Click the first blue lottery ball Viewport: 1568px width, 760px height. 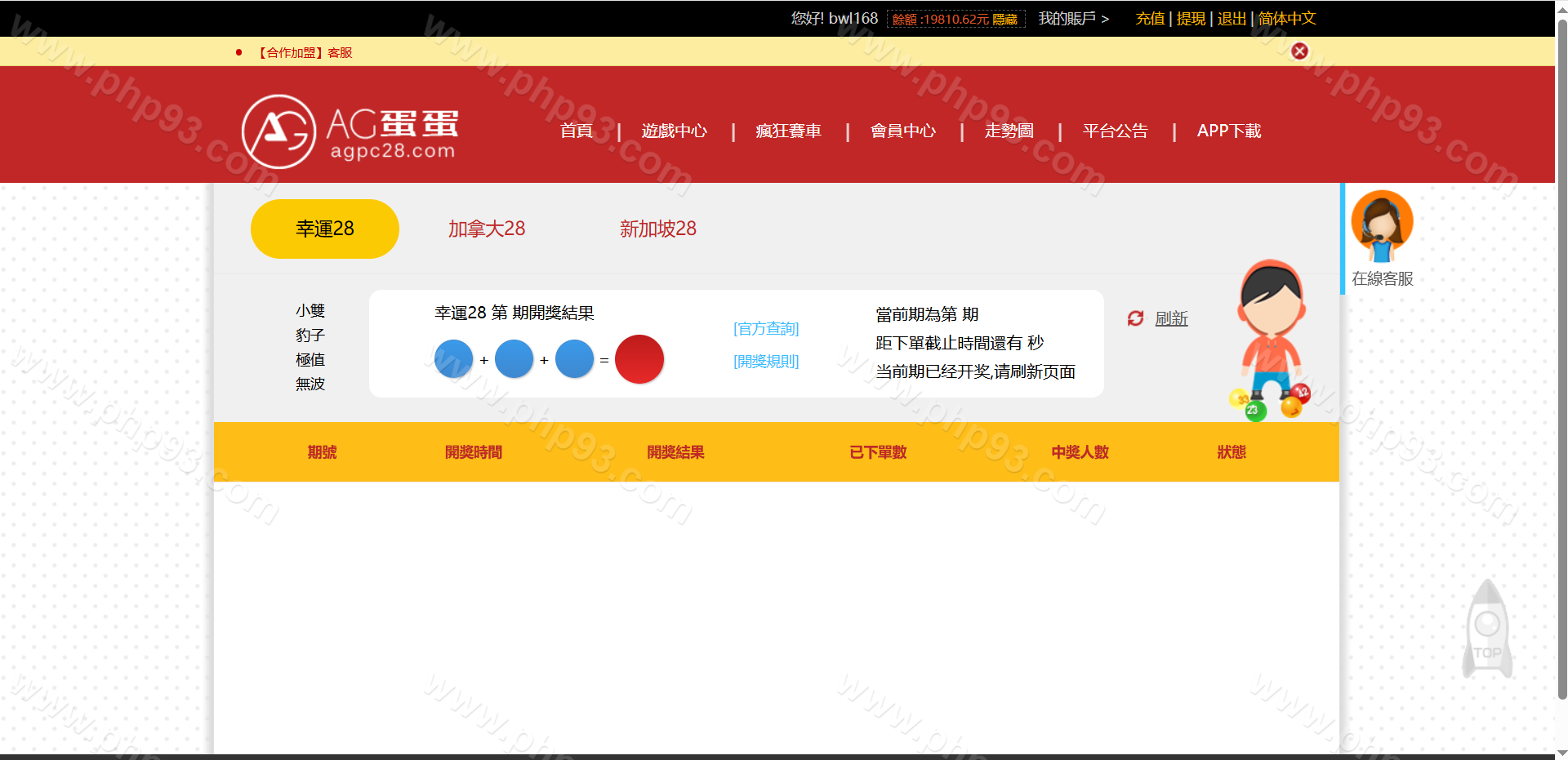pos(453,359)
